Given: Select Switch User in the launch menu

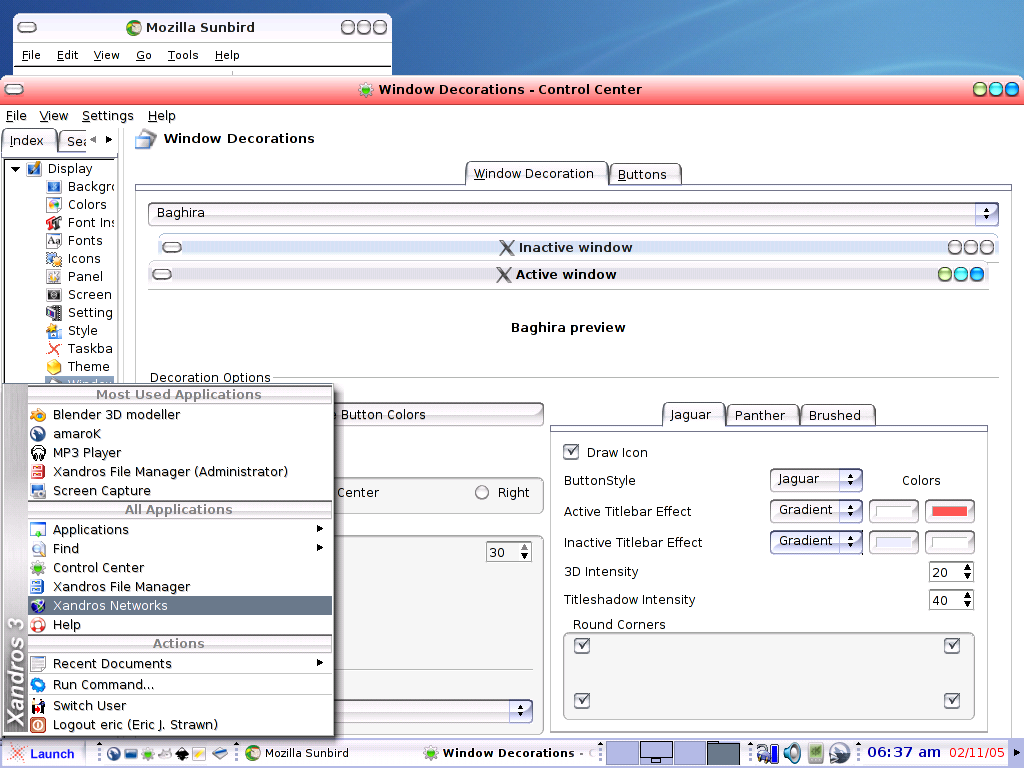Looking at the screenshot, I should 180,705.
